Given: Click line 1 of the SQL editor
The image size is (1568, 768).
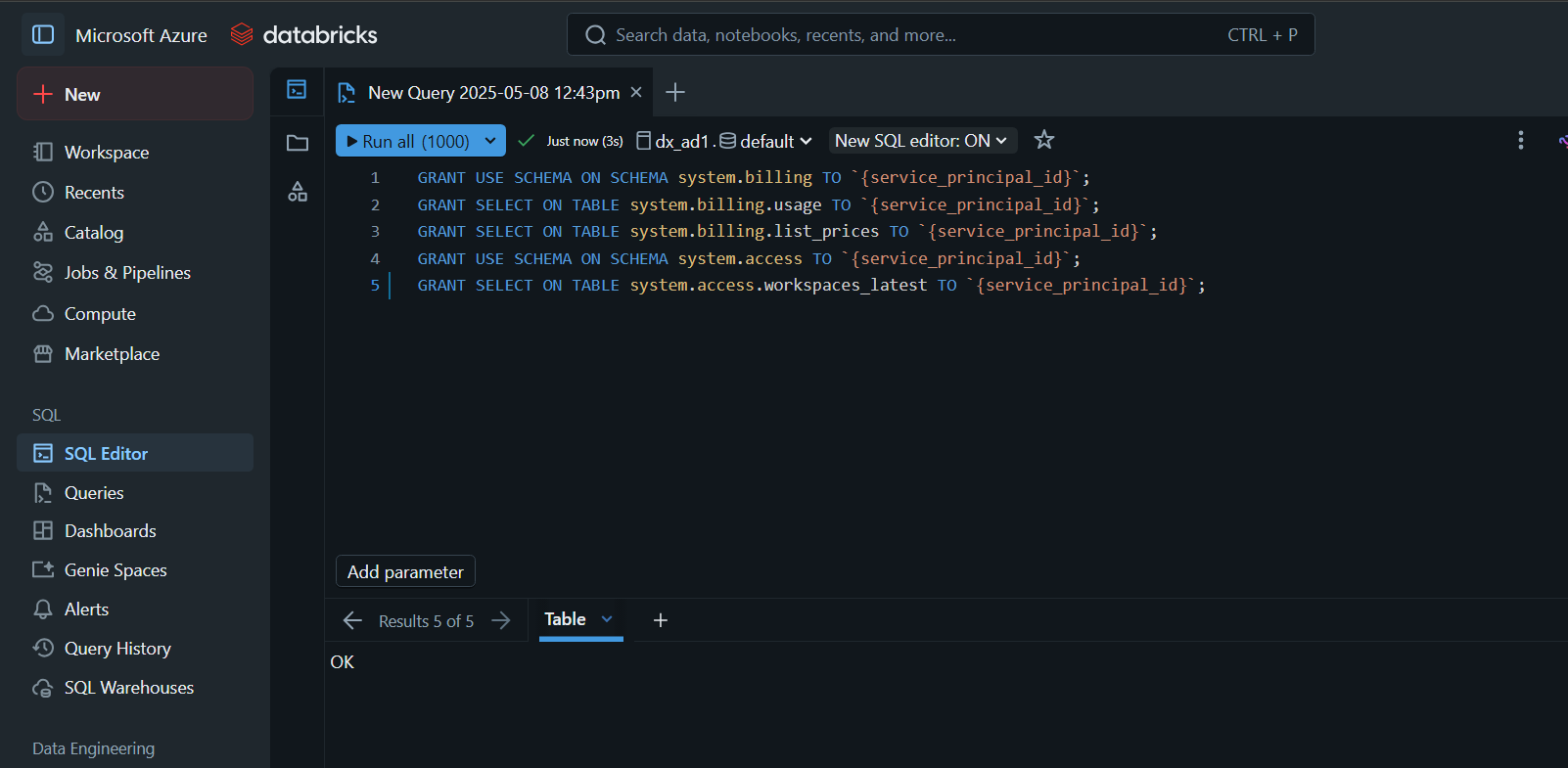Looking at the screenshot, I should pos(754,177).
